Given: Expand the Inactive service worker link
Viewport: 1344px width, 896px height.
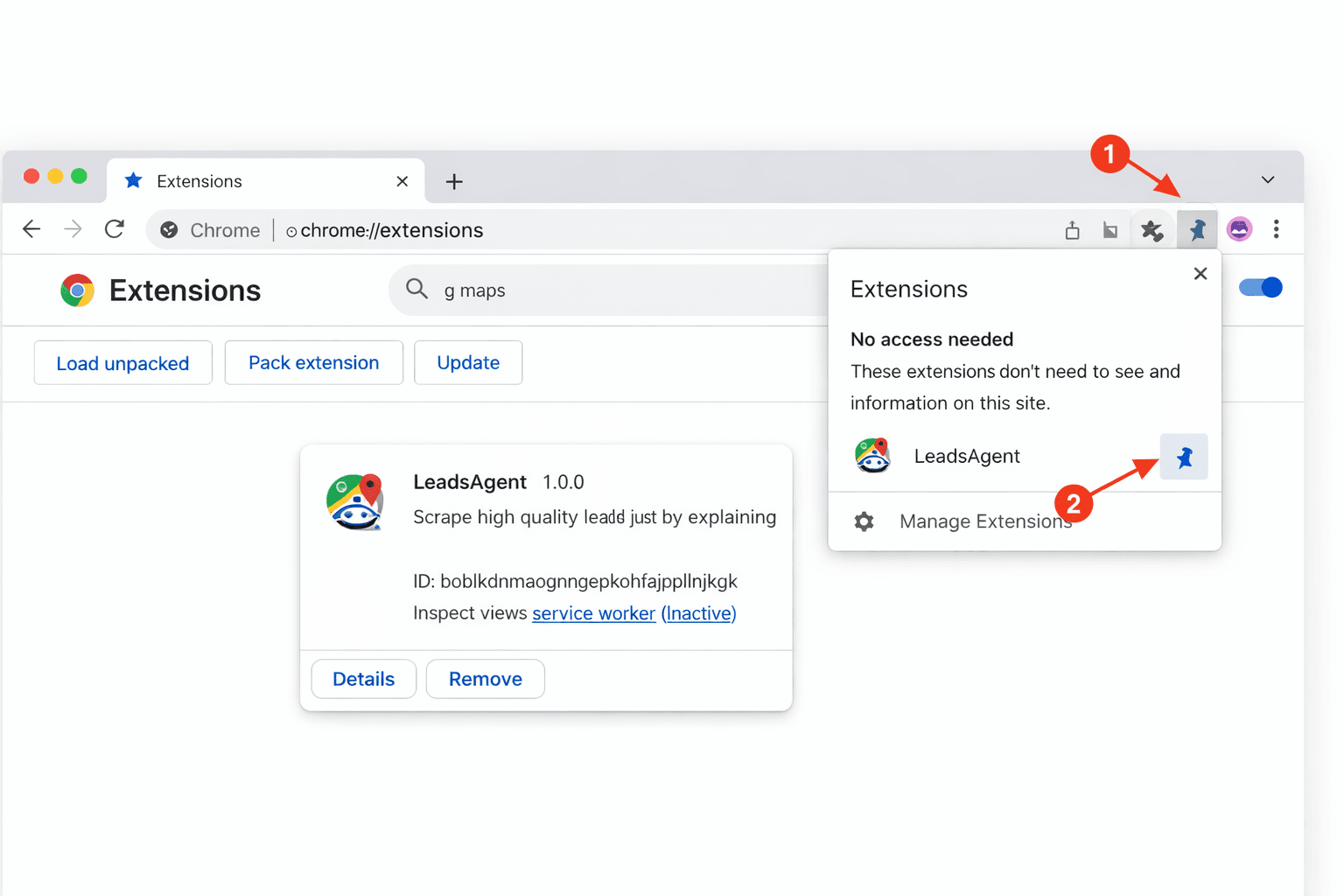Looking at the screenshot, I should click(698, 613).
